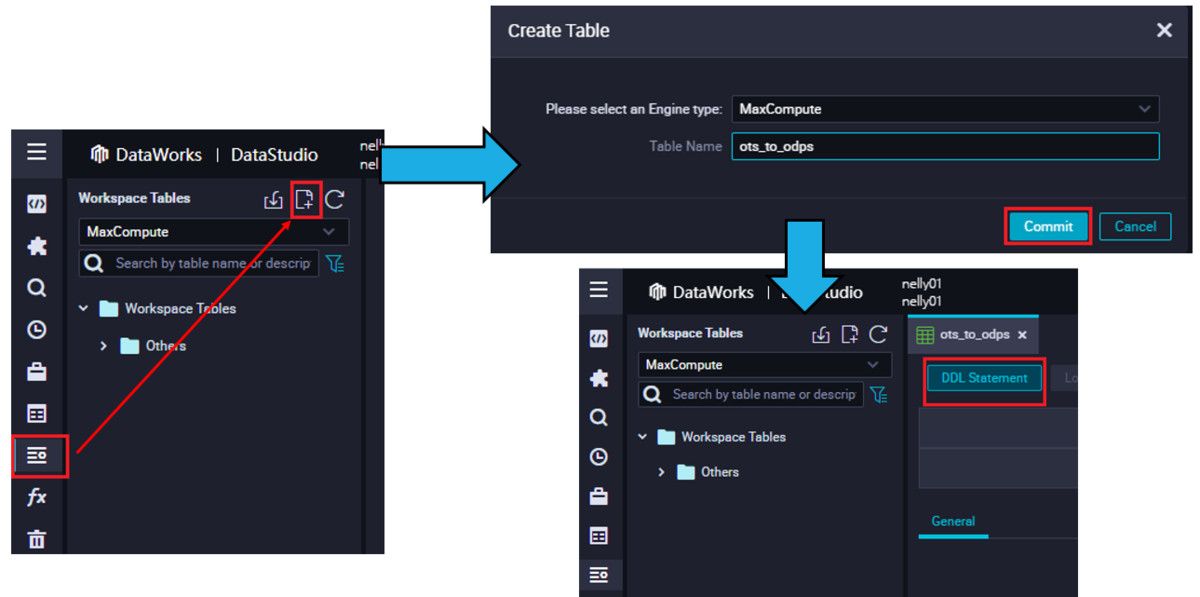
Task: Click DataWorks logo in window with fx icon
Action: tap(100, 154)
